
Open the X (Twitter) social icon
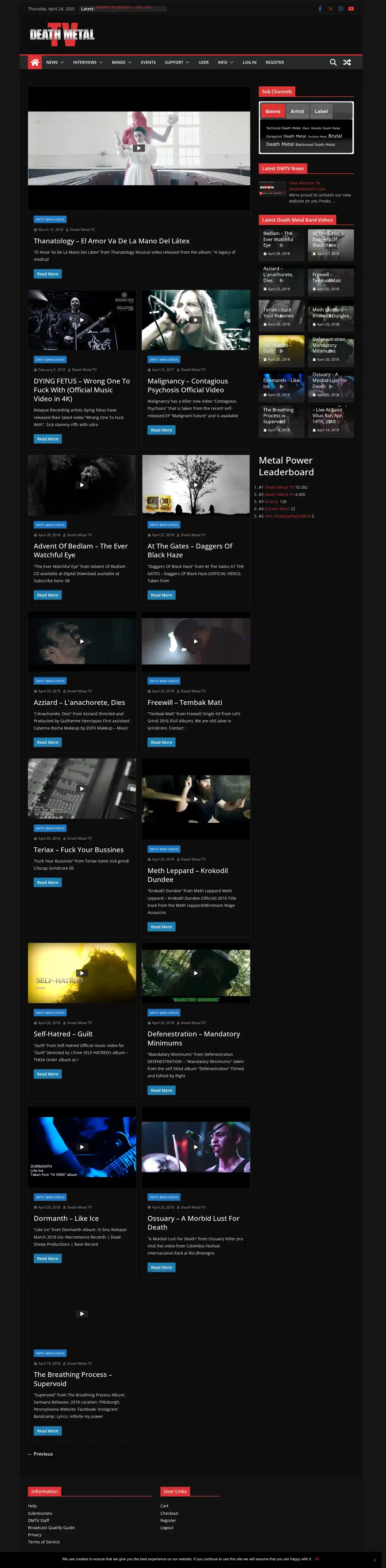point(331,9)
